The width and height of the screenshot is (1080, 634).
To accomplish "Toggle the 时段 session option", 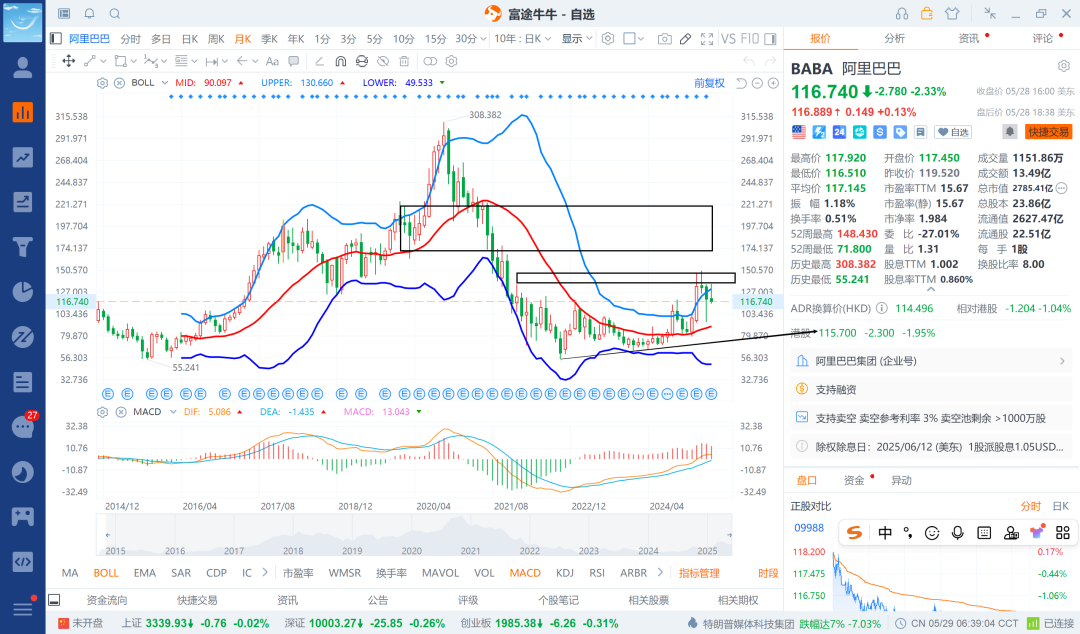I will (x=768, y=573).
